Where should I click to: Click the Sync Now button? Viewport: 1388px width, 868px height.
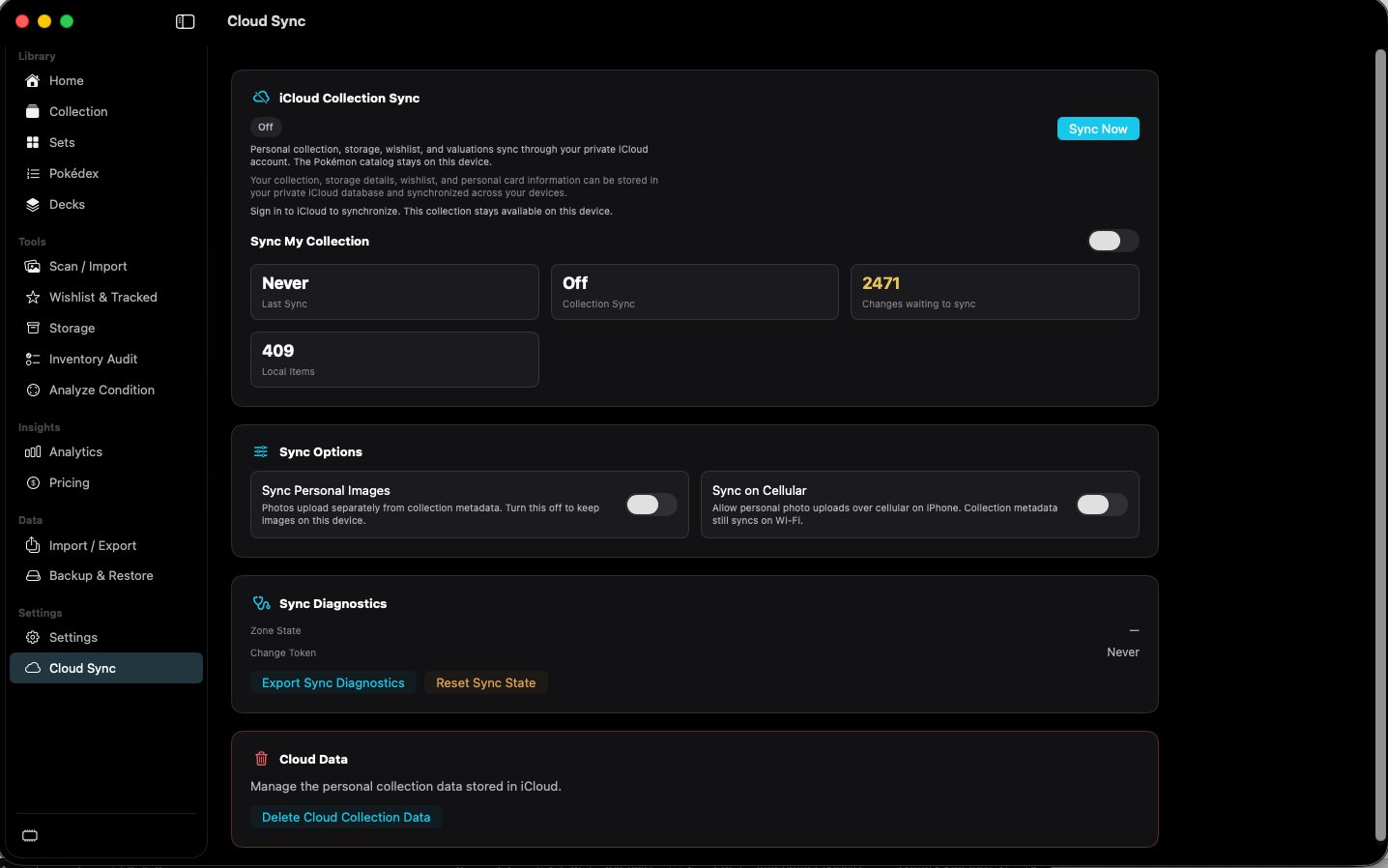click(1098, 129)
